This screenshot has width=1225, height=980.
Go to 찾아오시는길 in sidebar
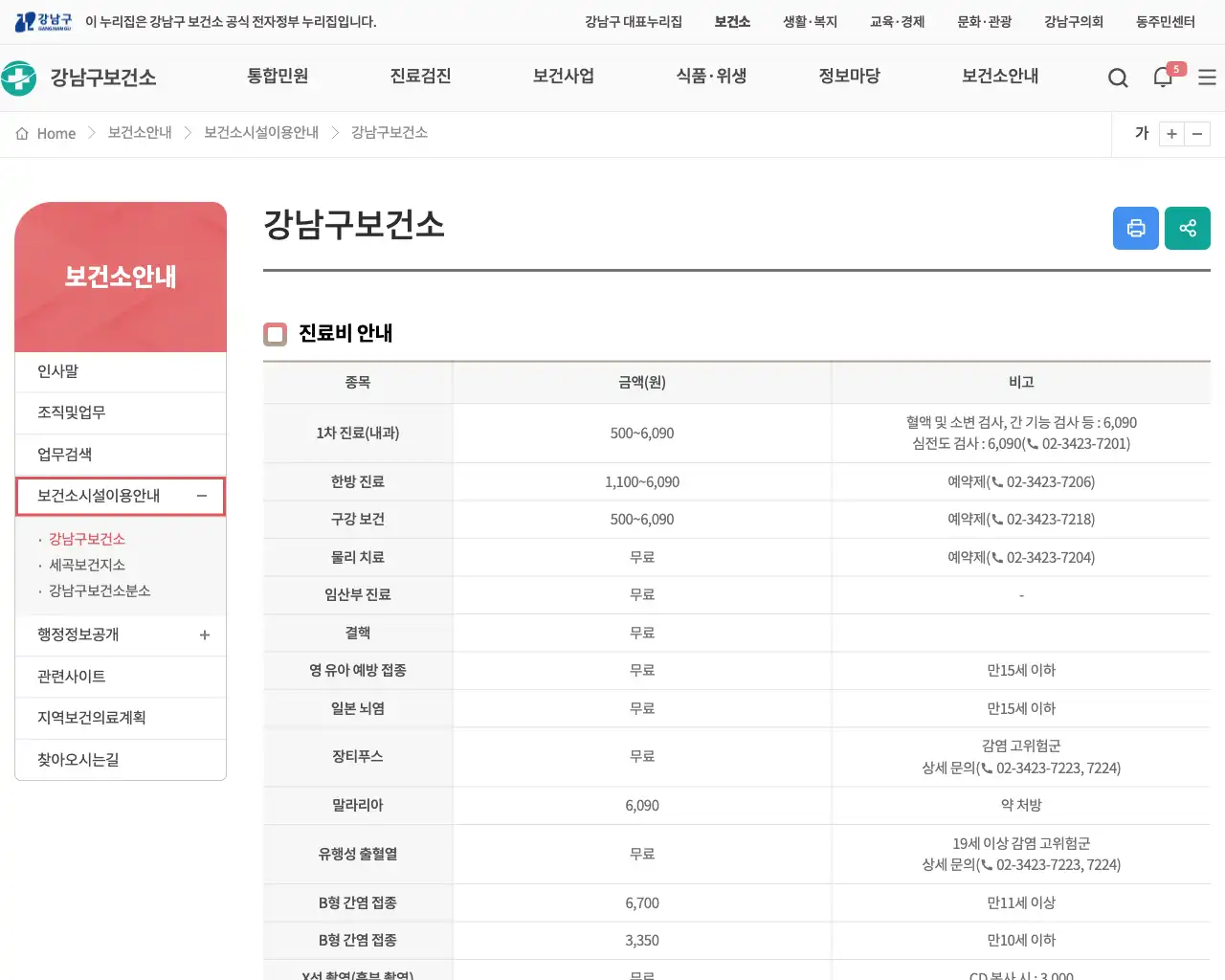coord(78,759)
